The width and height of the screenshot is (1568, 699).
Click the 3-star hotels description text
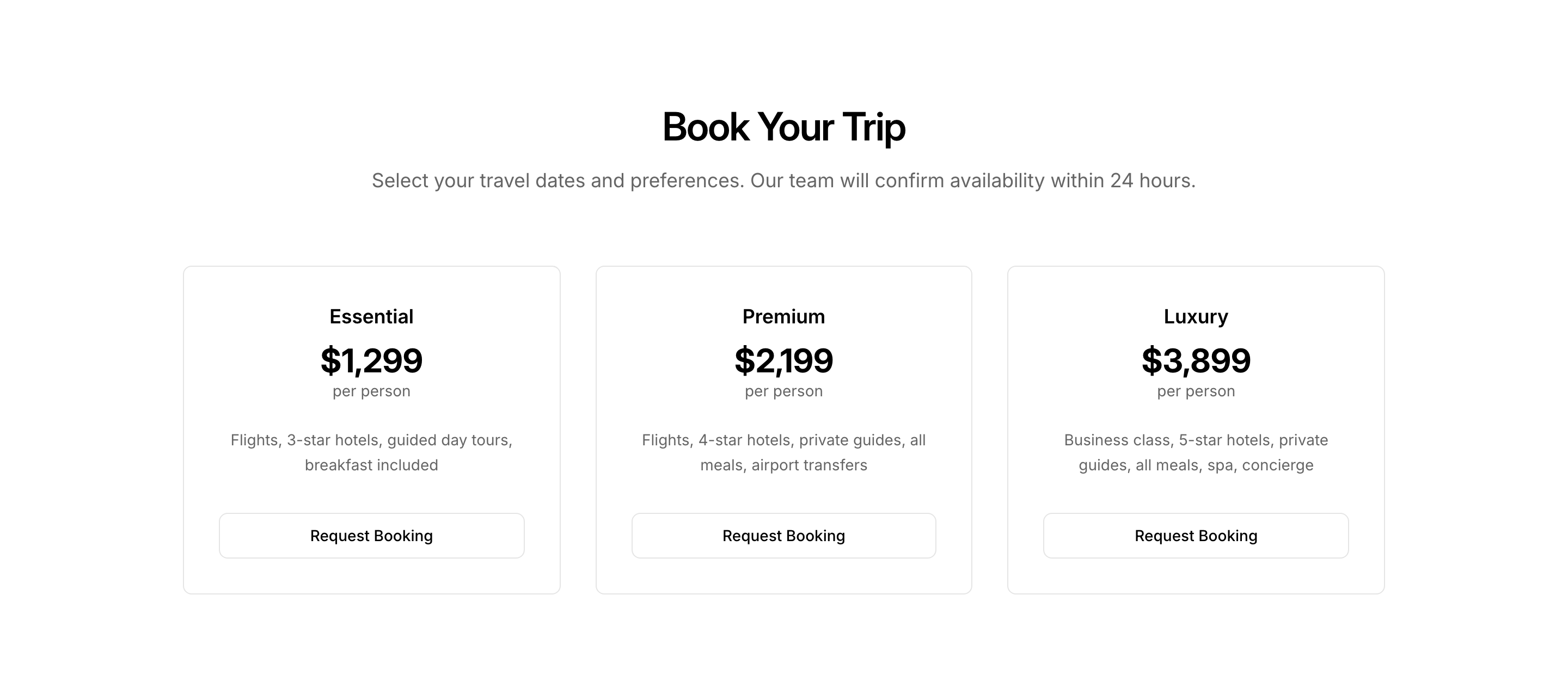pyautogui.click(x=371, y=452)
